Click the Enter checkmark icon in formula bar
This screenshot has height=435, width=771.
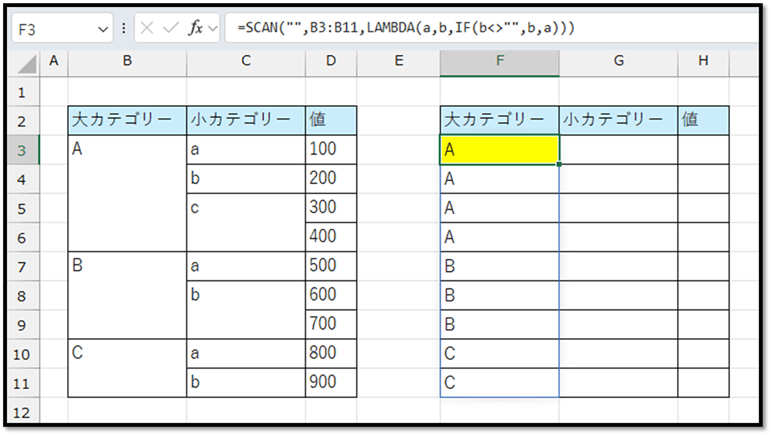click(171, 28)
